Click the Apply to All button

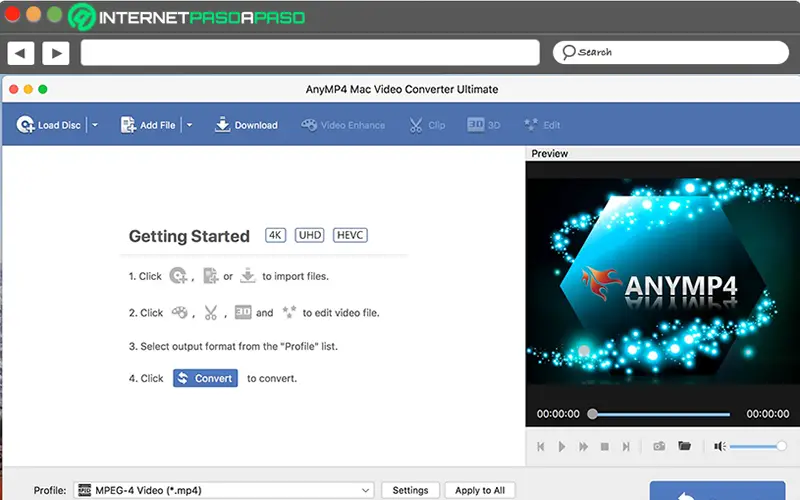pyautogui.click(x=480, y=490)
